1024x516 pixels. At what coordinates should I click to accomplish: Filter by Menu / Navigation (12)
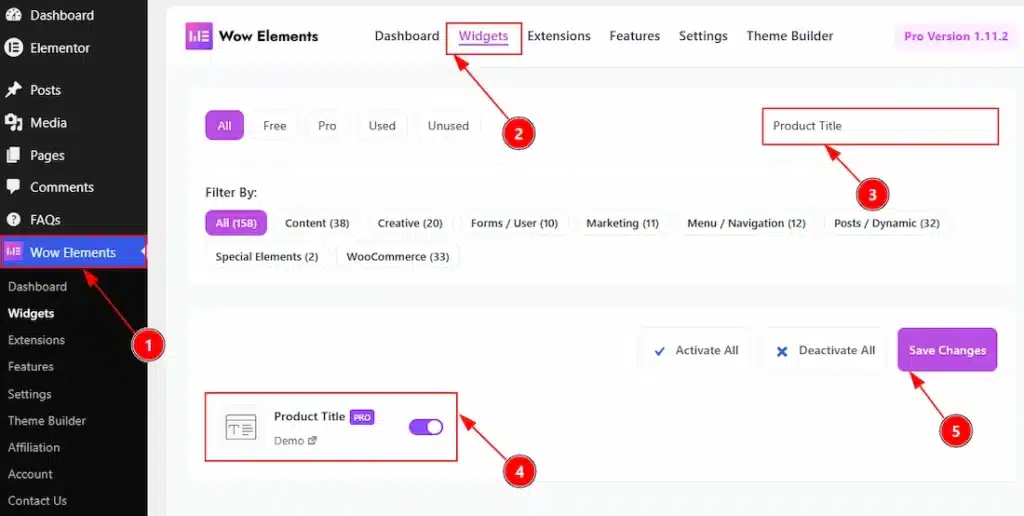[746, 223]
